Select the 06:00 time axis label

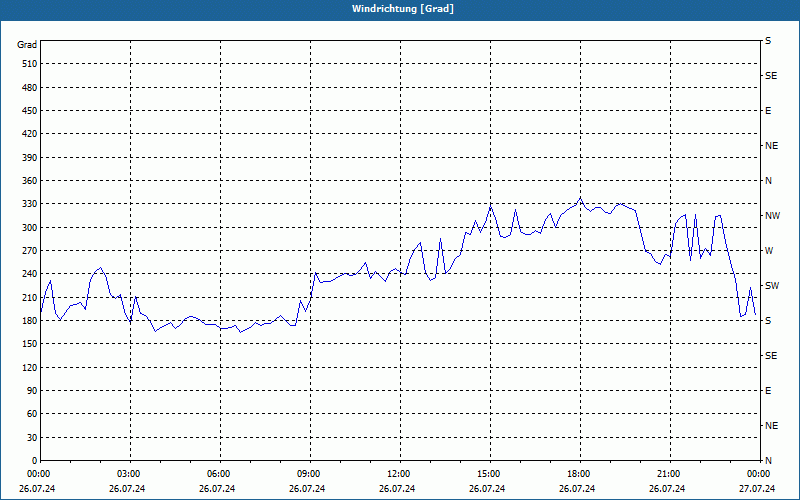[x=220, y=474]
